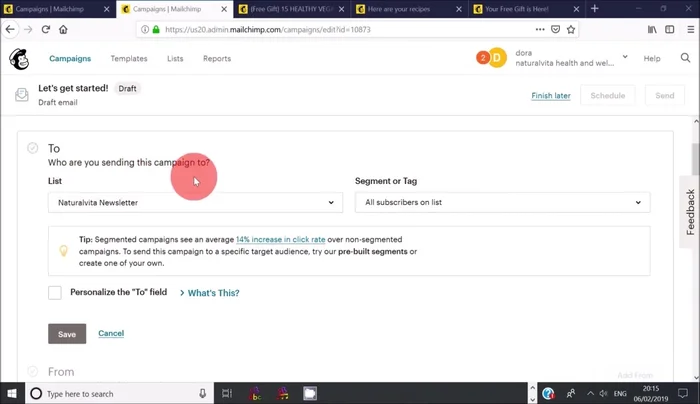This screenshot has width=700, height=404.
Task: Click the Send button
Action: tap(665, 96)
